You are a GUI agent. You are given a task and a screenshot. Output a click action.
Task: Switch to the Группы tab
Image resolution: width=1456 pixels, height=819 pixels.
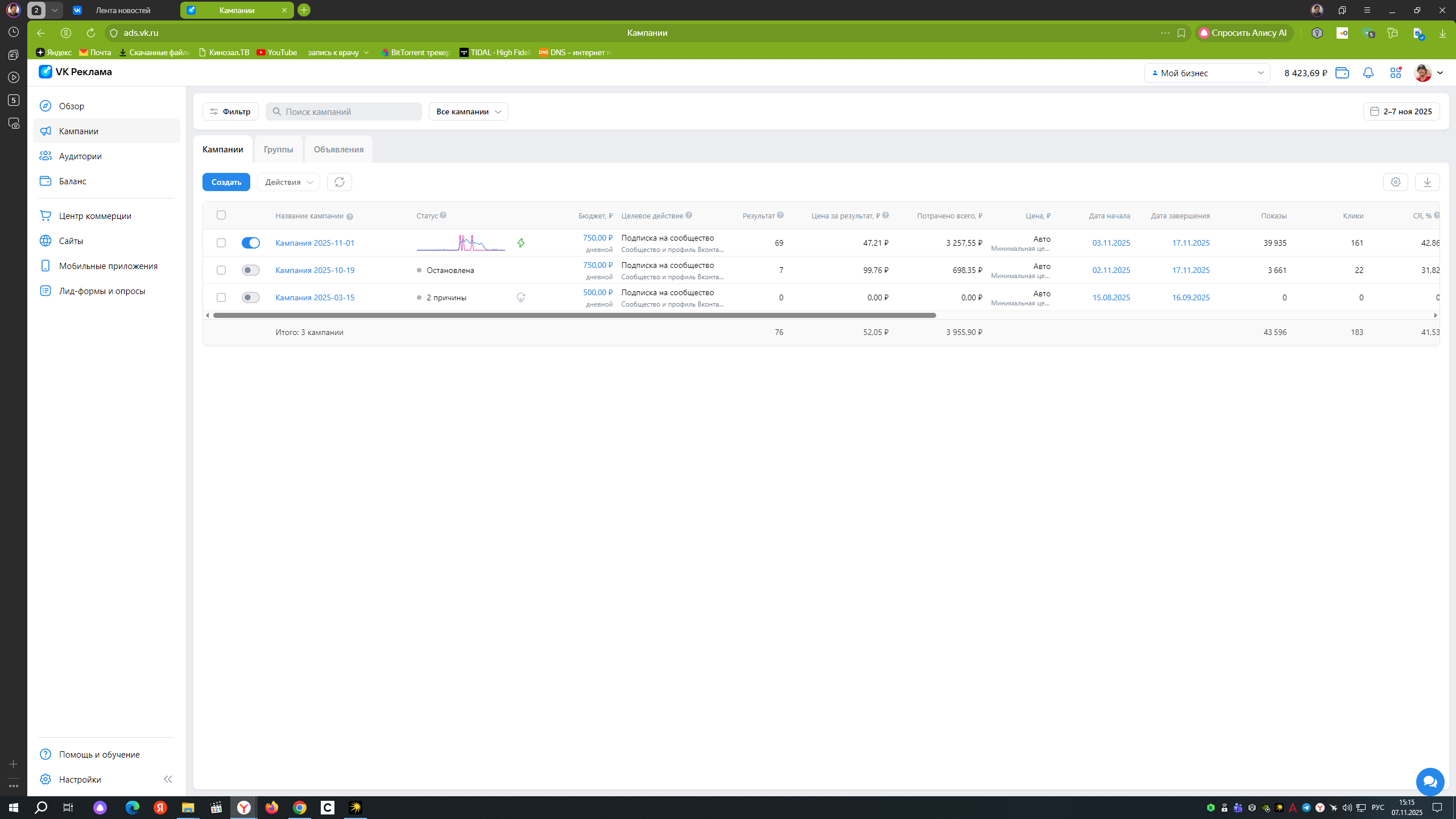click(x=279, y=149)
